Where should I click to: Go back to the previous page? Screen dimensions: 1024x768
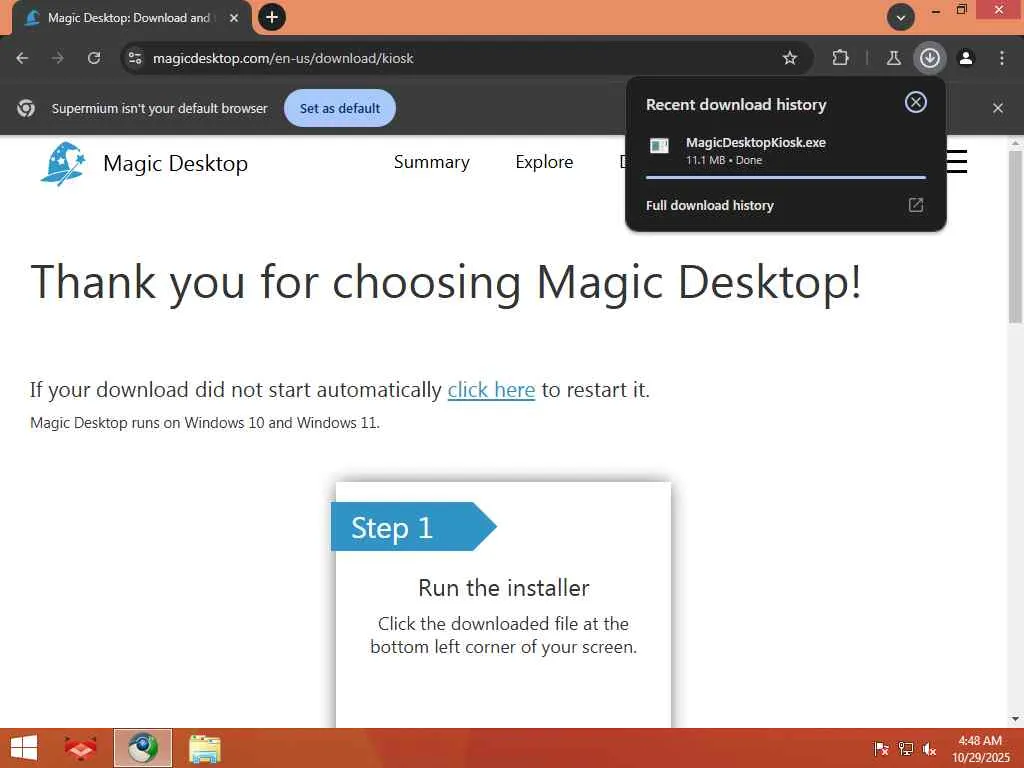(x=22, y=58)
